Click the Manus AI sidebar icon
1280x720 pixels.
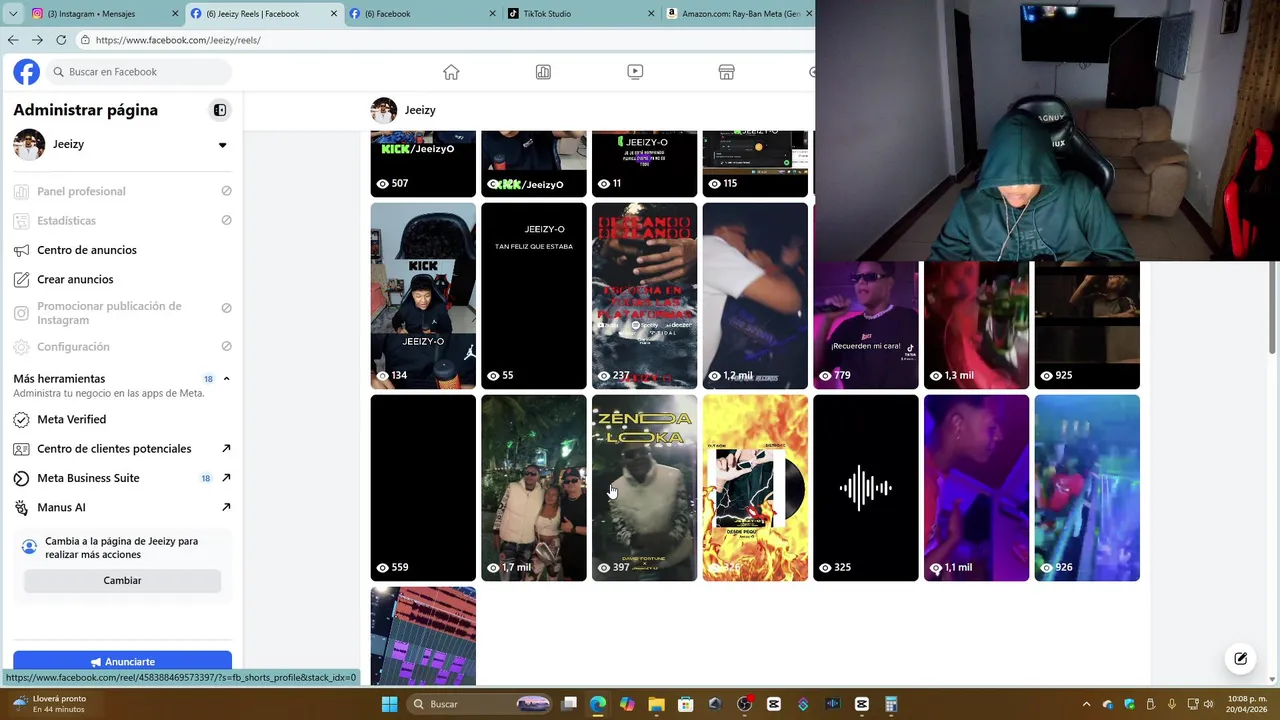21,507
